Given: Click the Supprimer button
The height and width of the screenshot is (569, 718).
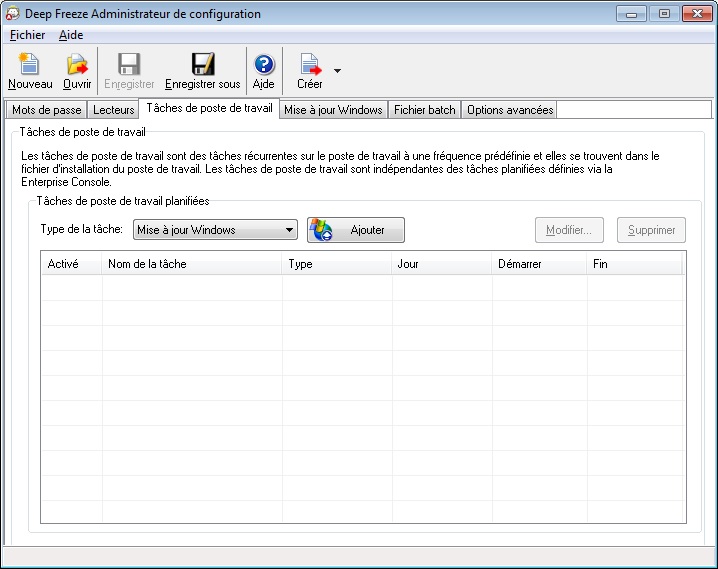Looking at the screenshot, I should (651, 230).
